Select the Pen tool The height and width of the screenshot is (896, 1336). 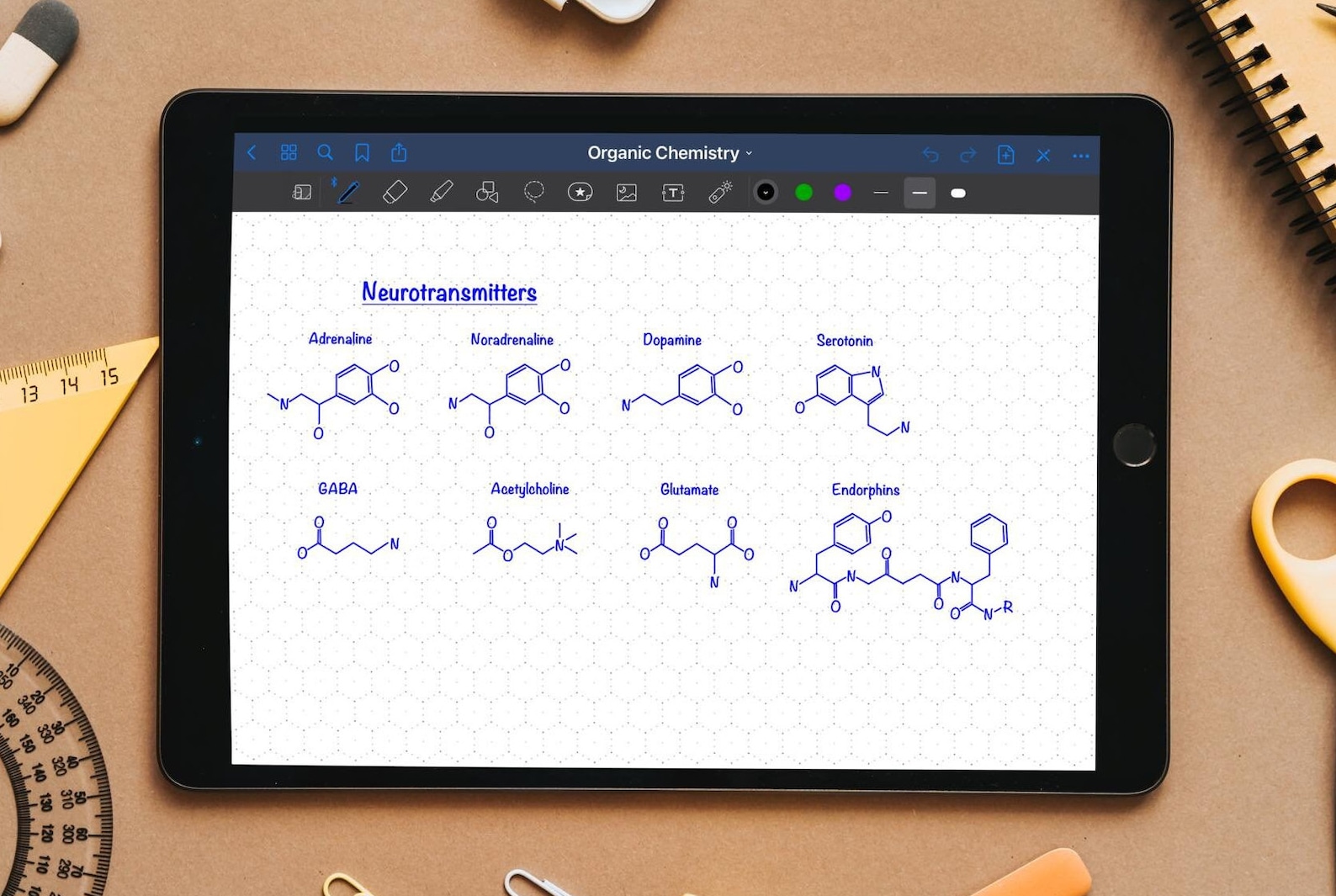tap(347, 192)
